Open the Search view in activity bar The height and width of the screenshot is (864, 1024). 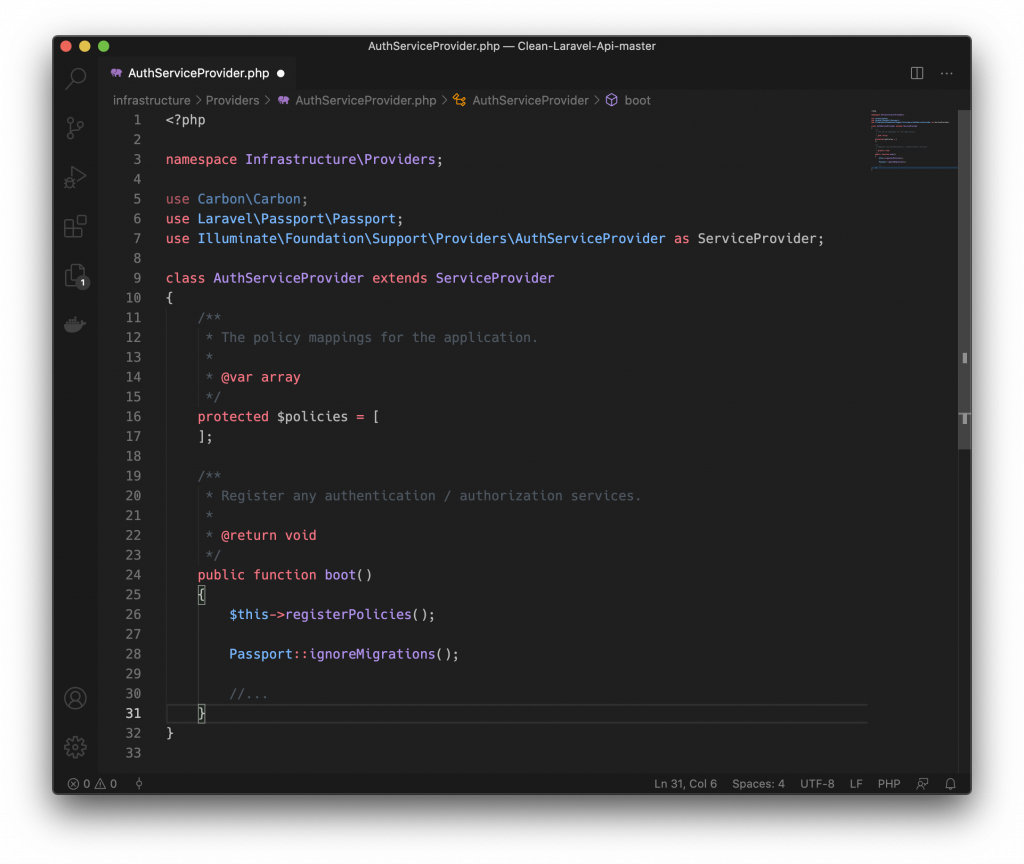click(x=76, y=78)
